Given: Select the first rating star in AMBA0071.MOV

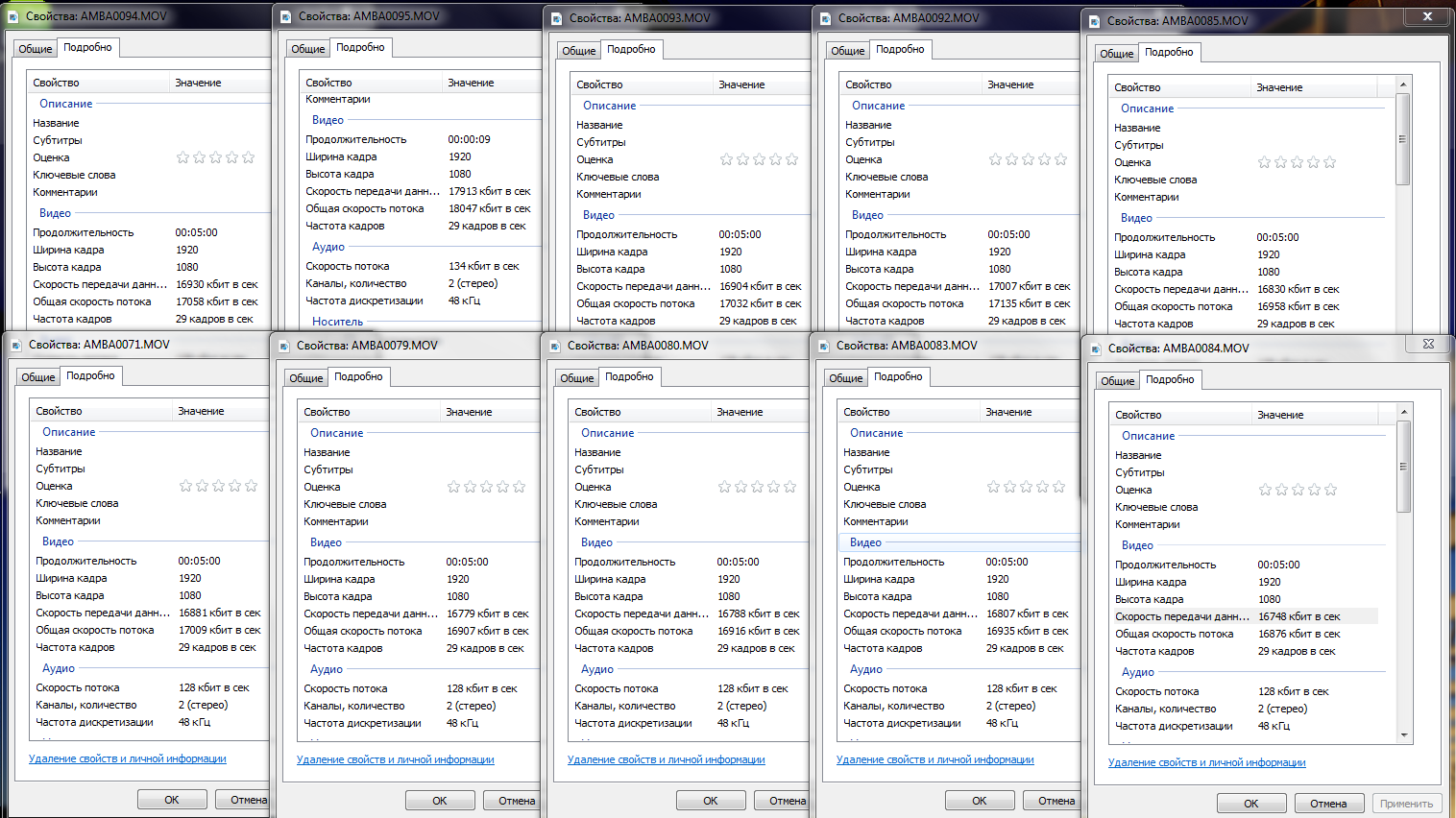Looking at the screenshot, I should point(185,487).
